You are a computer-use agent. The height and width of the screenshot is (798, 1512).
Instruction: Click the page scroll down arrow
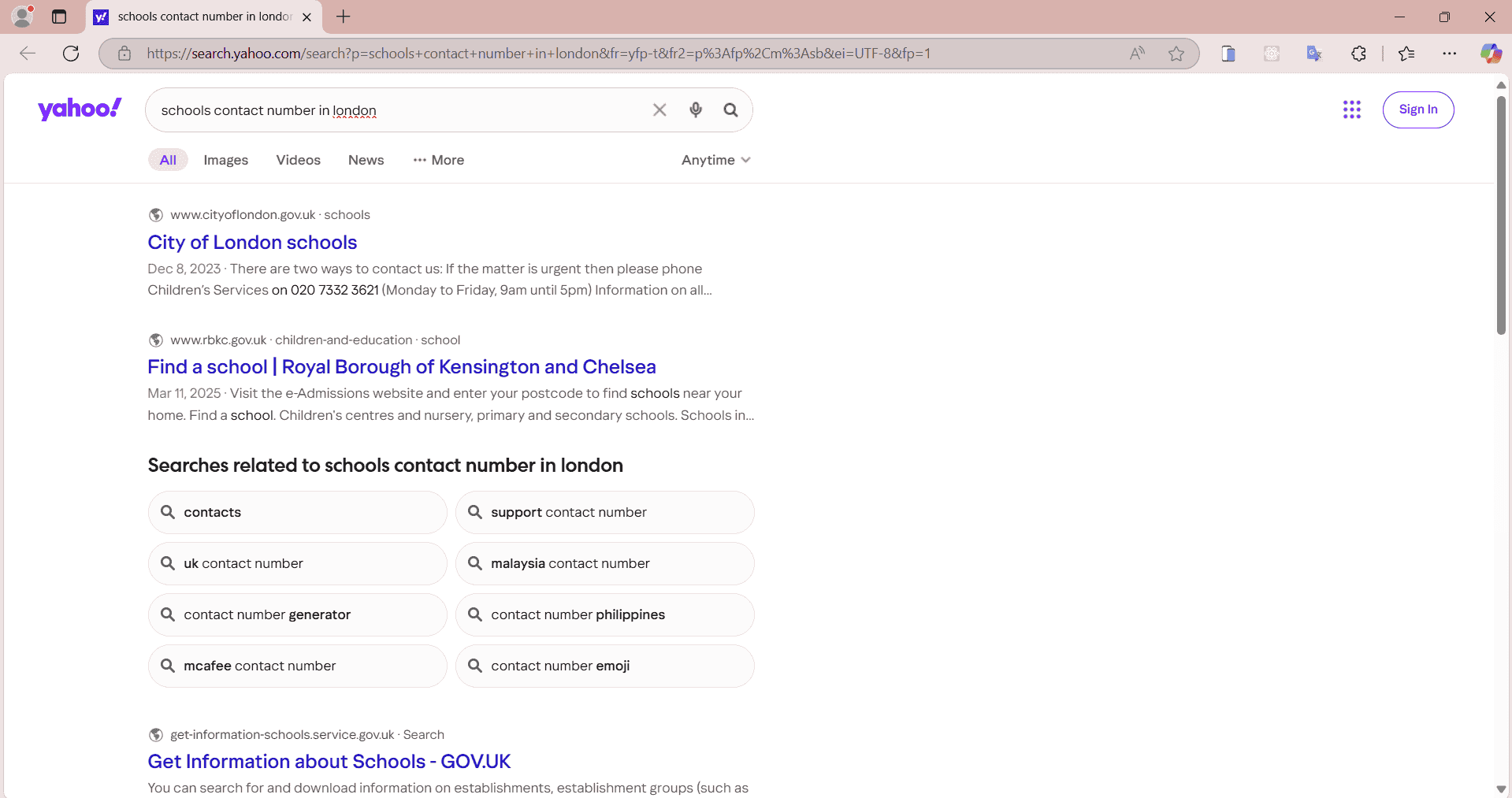tap(1501, 789)
